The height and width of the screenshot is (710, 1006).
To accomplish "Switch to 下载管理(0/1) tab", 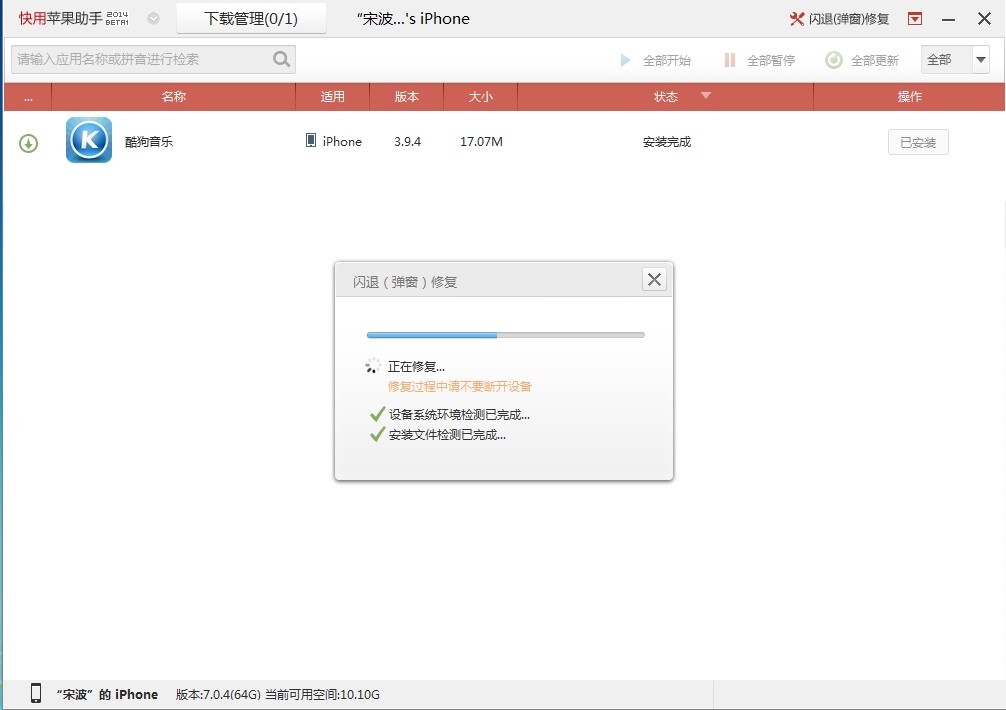I will 251,19.
